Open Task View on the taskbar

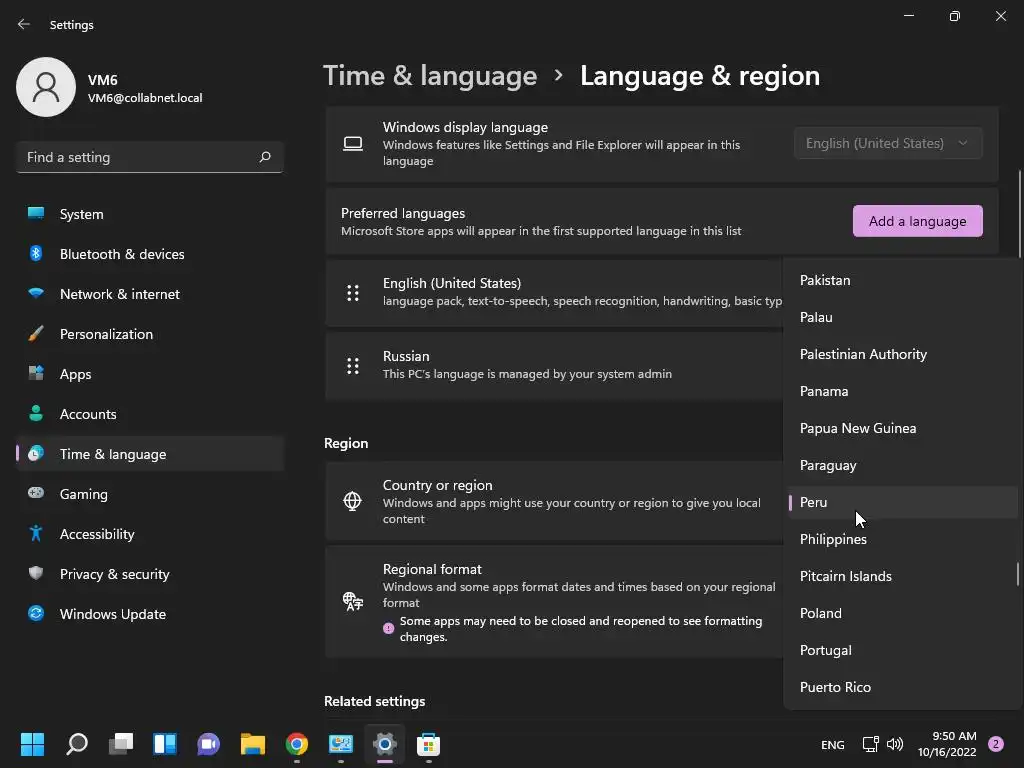pyautogui.click(x=121, y=744)
